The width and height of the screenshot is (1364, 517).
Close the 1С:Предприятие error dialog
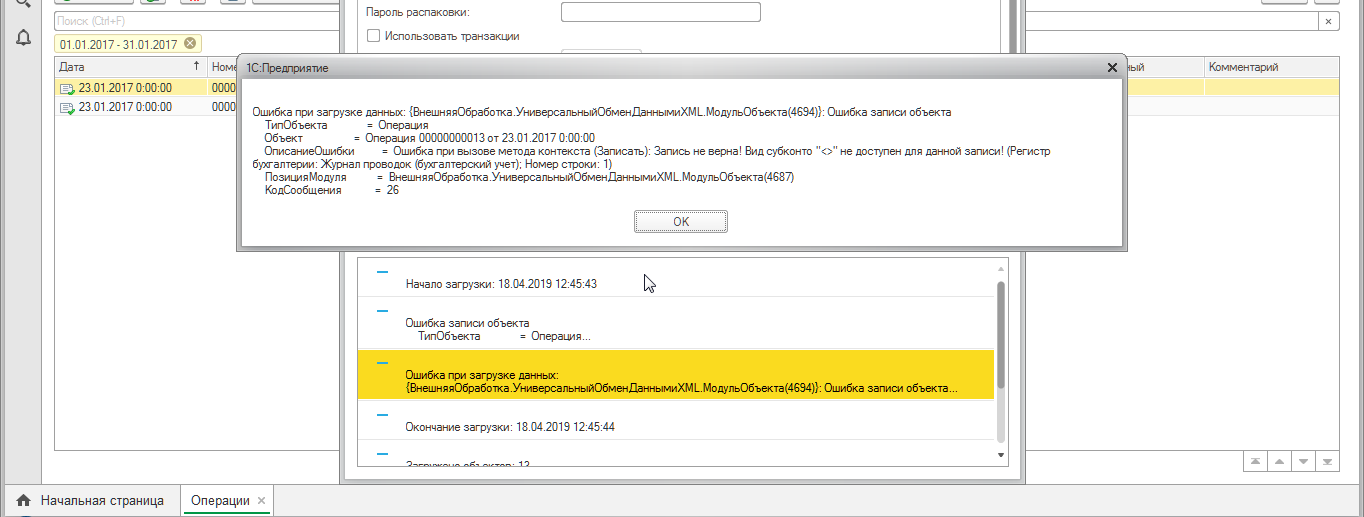(1112, 67)
